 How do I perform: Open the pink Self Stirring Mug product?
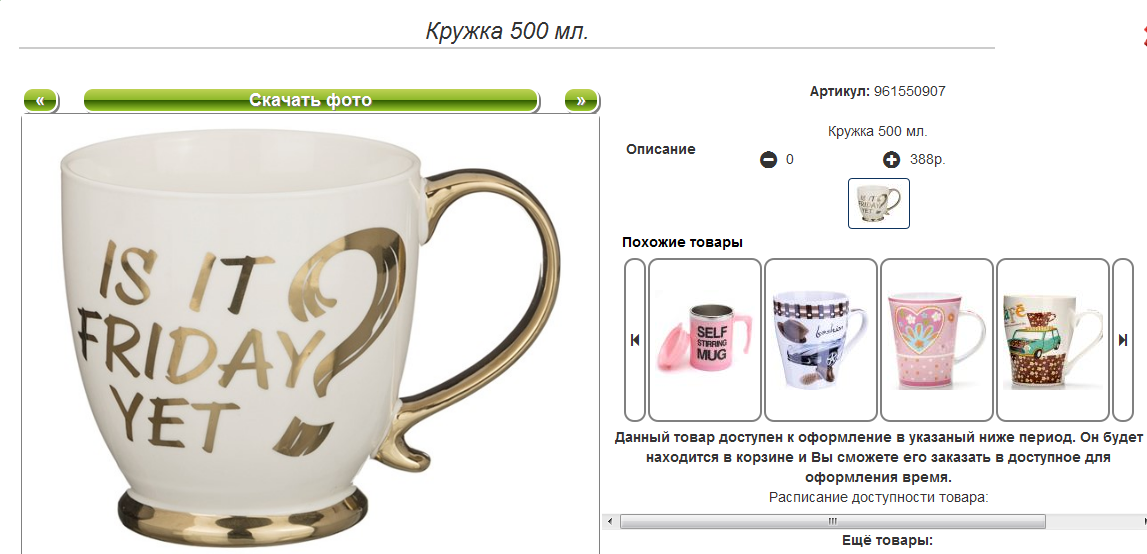click(705, 340)
